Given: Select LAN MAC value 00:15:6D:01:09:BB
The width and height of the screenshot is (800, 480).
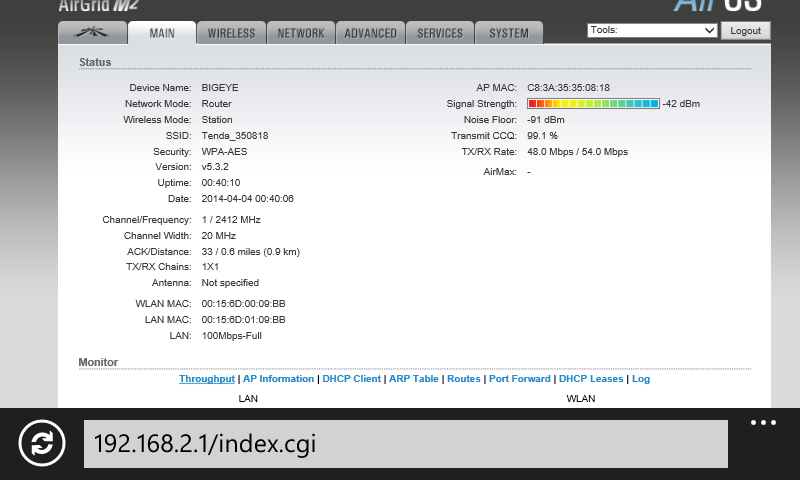Looking at the screenshot, I should [x=243, y=319].
